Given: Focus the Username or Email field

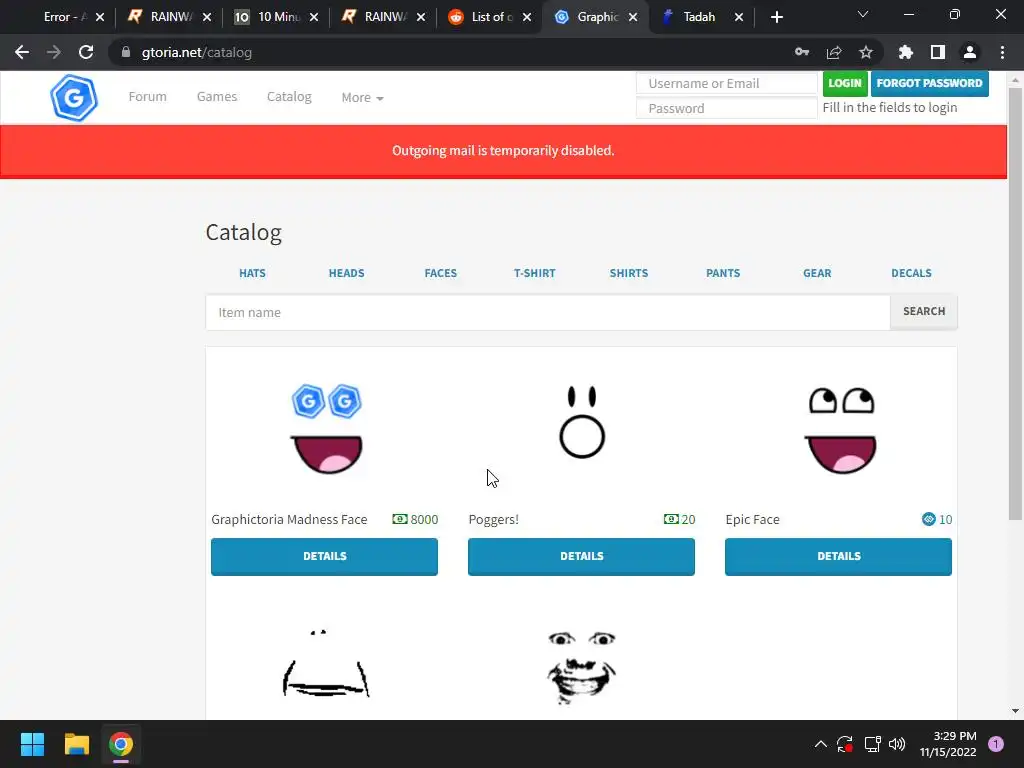Looking at the screenshot, I should 727,84.
